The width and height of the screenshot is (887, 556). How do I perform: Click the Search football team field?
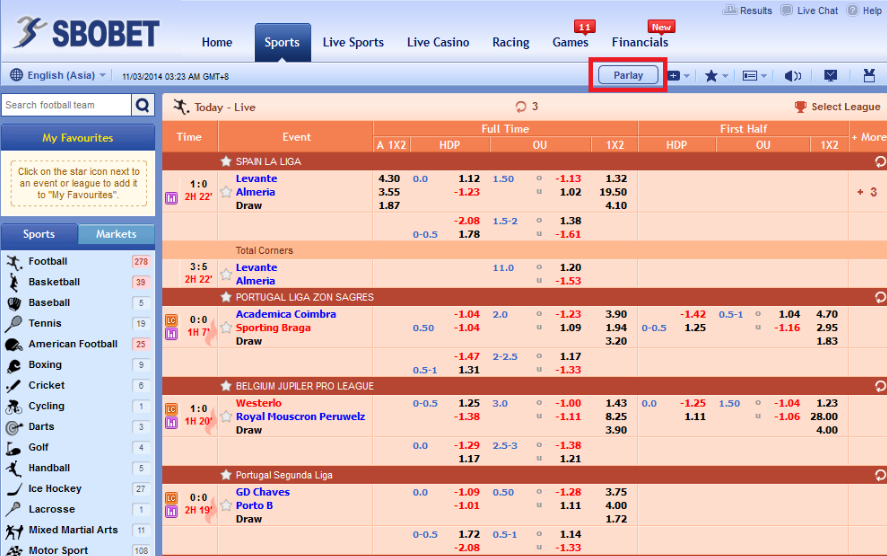coord(66,105)
